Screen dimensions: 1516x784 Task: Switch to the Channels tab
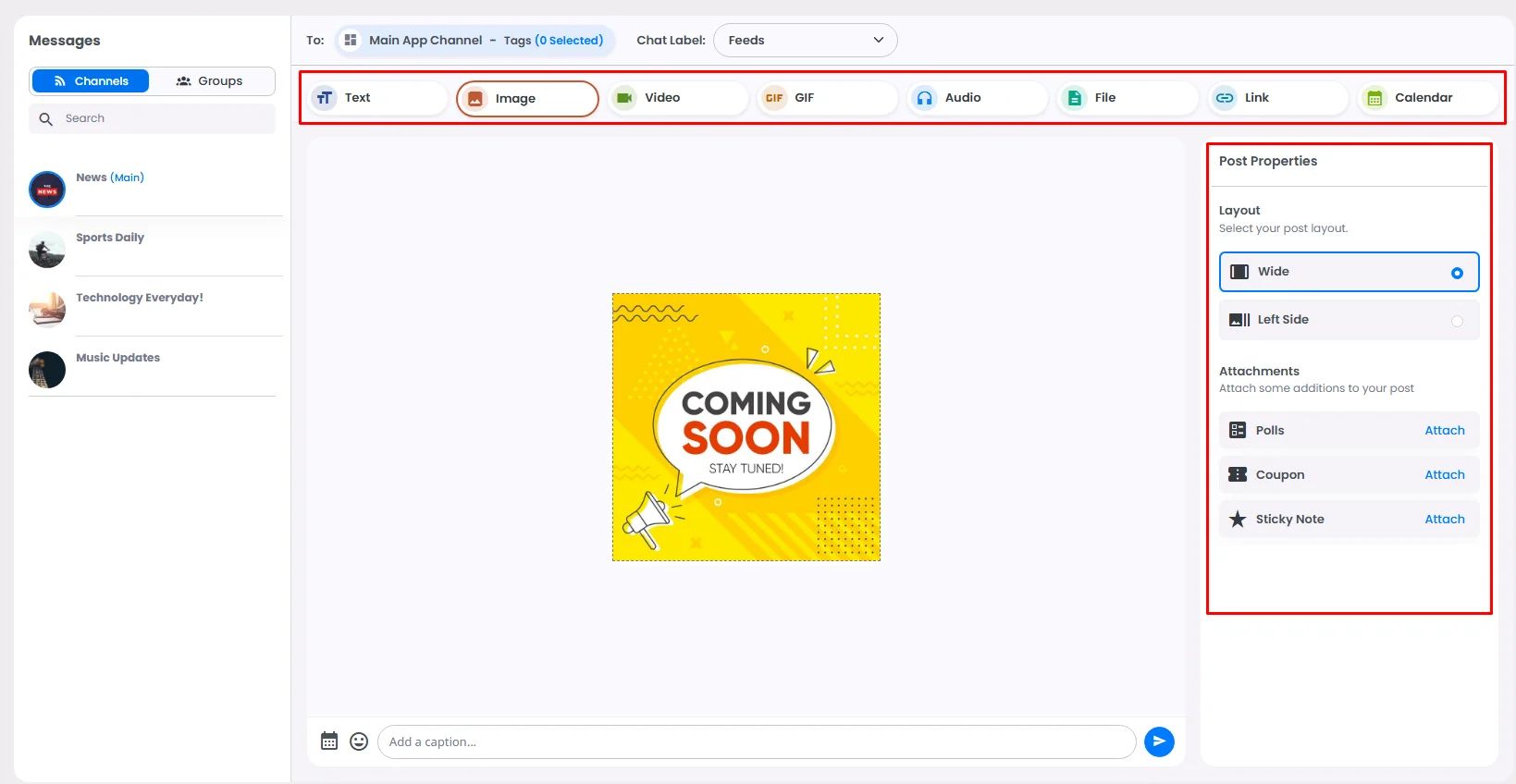click(91, 81)
